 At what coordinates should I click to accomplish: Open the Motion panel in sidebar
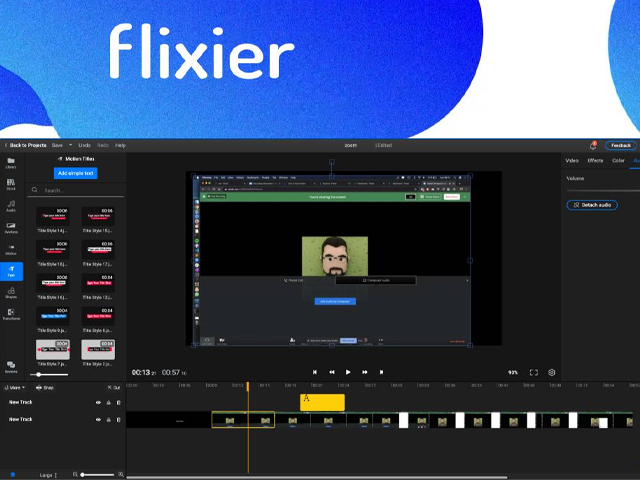click(x=11, y=249)
